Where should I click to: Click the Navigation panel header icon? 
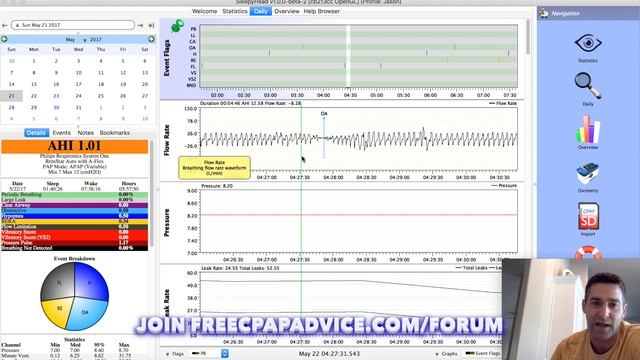[544, 13]
